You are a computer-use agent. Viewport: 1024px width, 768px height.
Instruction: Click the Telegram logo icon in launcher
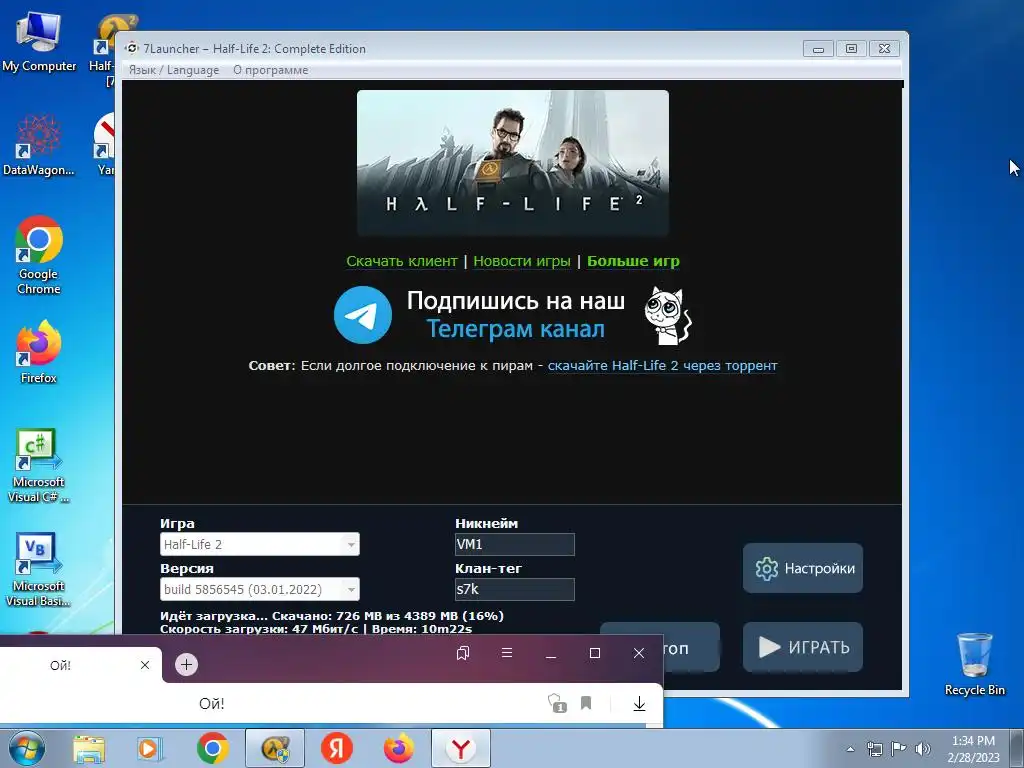(362, 315)
